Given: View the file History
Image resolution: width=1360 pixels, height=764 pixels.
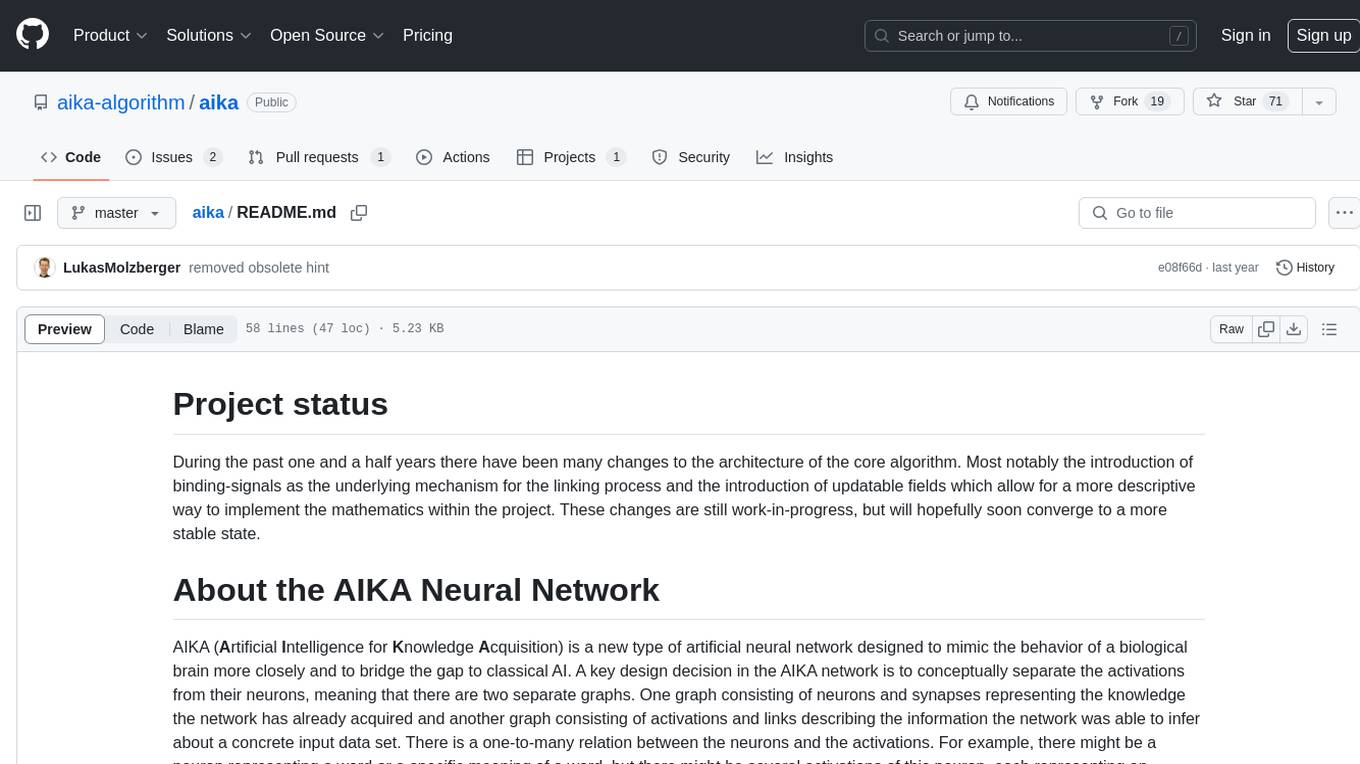Looking at the screenshot, I should [1305, 268].
